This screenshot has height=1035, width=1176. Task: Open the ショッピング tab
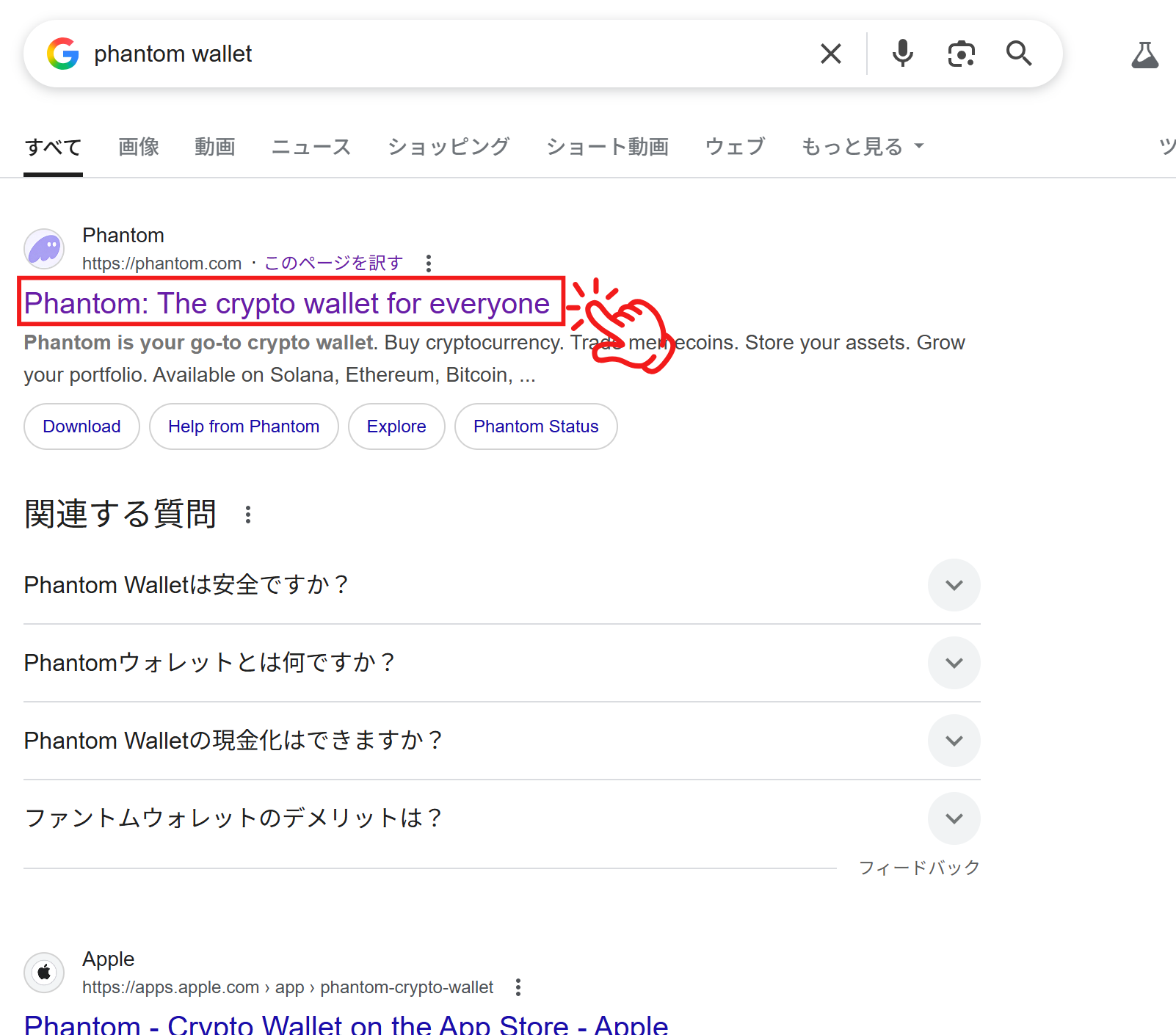pyautogui.click(x=449, y=147)
